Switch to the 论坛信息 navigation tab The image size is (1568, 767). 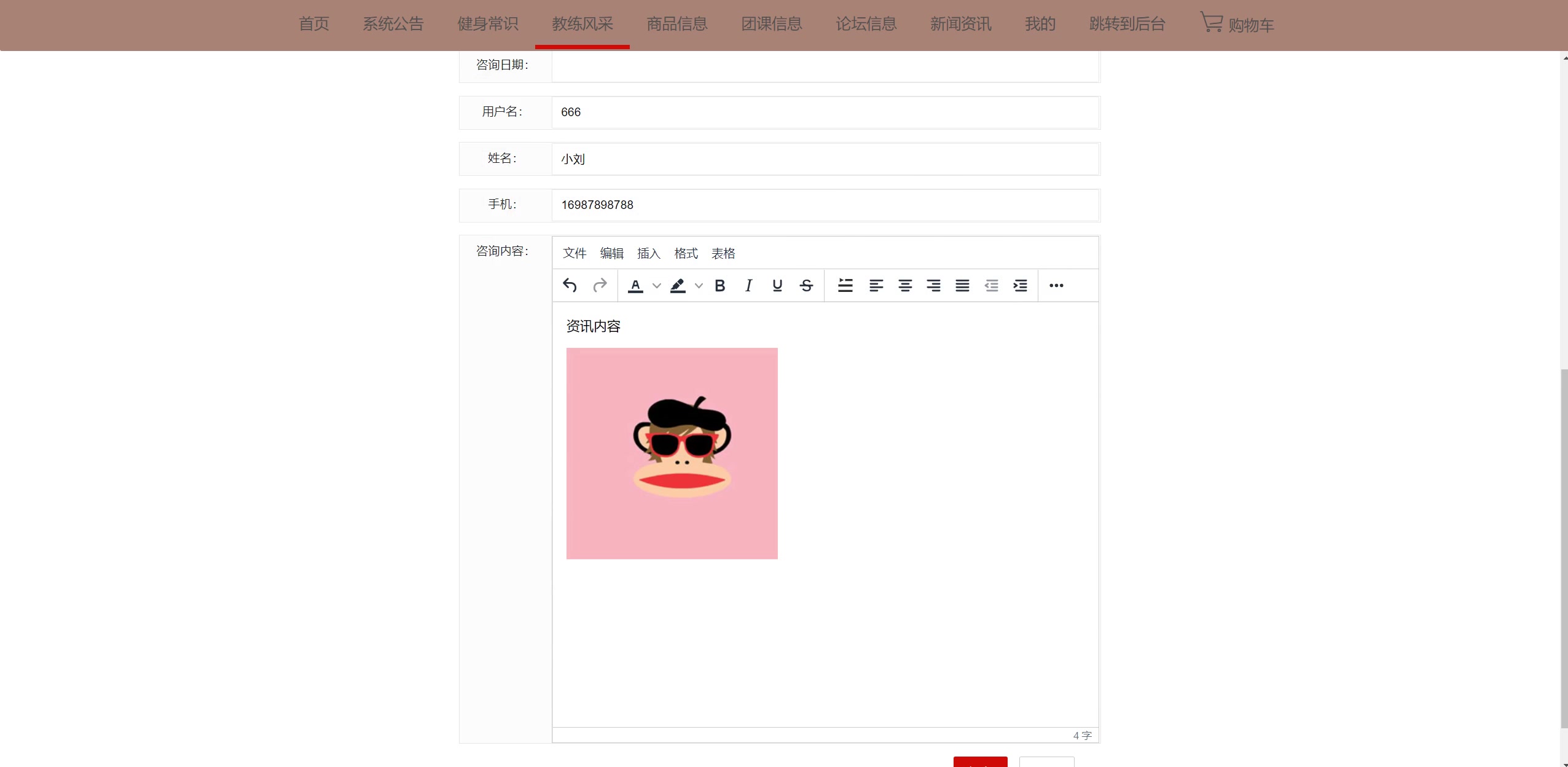coord(866,23)
